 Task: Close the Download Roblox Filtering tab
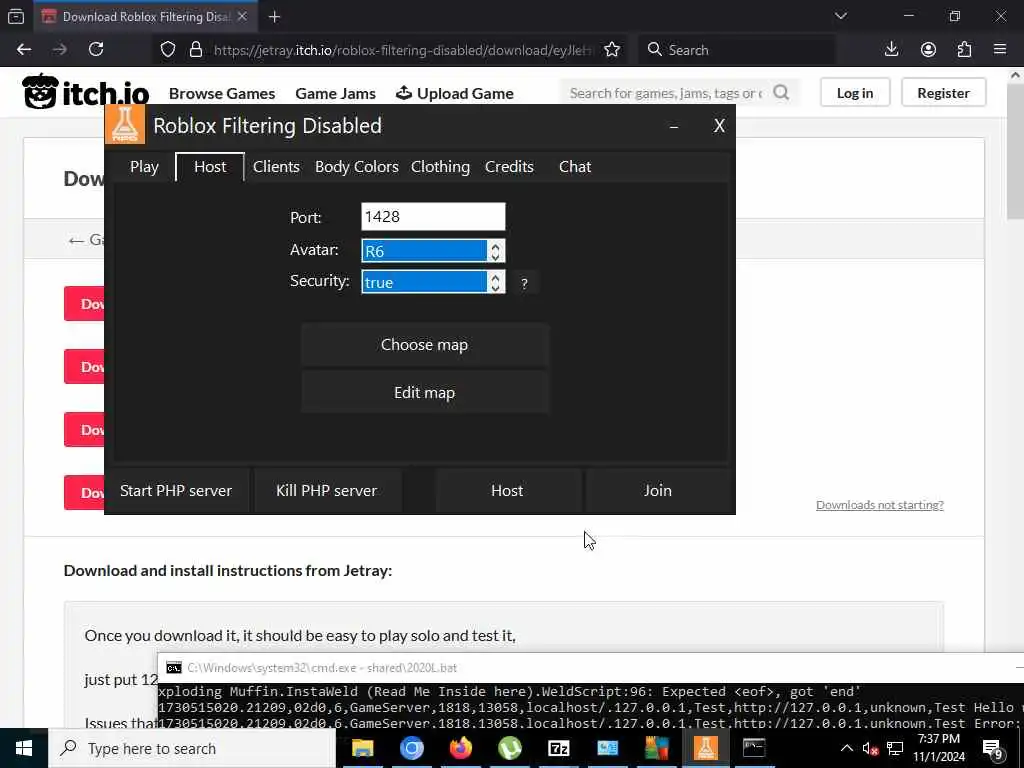[x=242, y=17]
